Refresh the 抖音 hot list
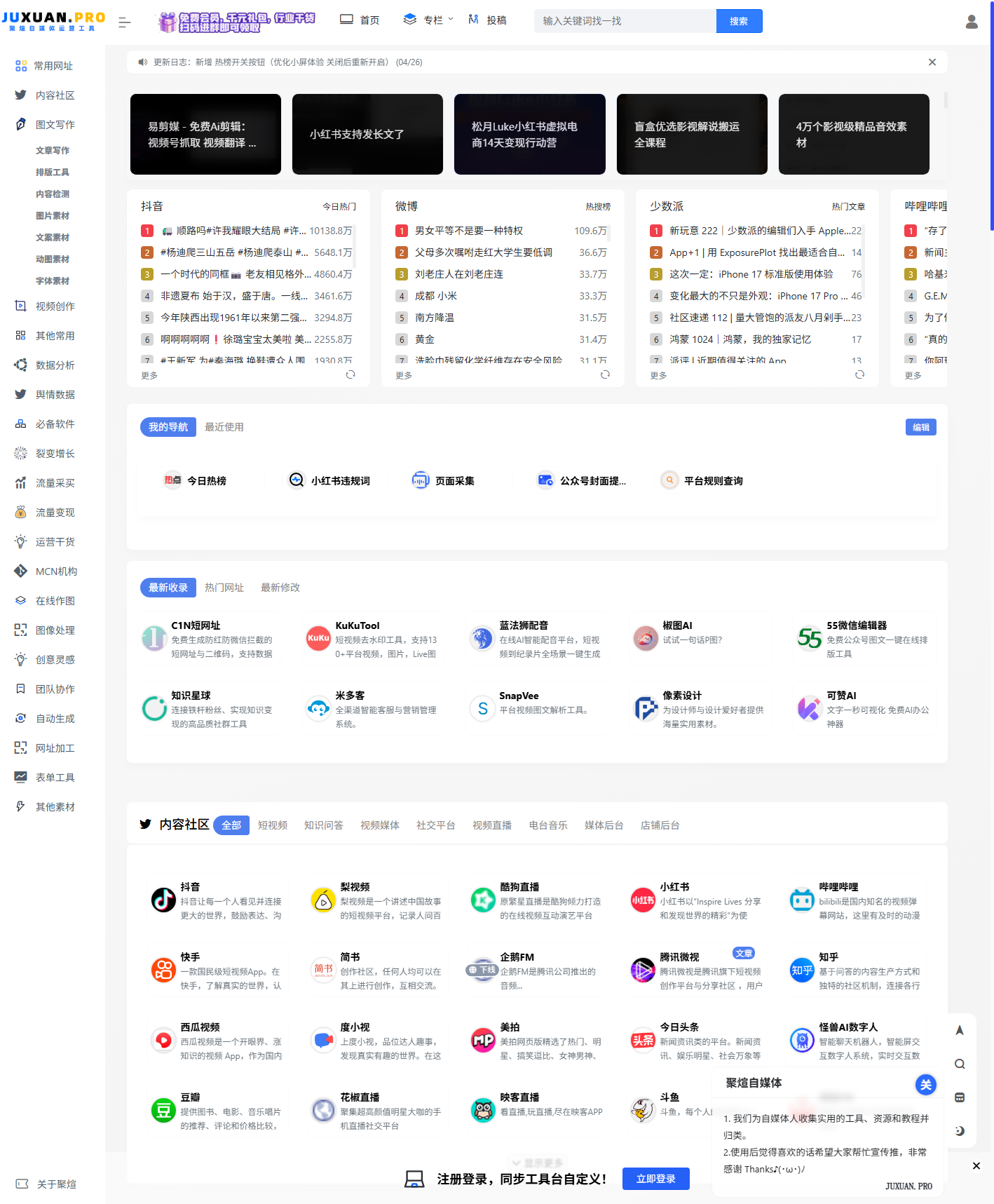 (350, 374)
